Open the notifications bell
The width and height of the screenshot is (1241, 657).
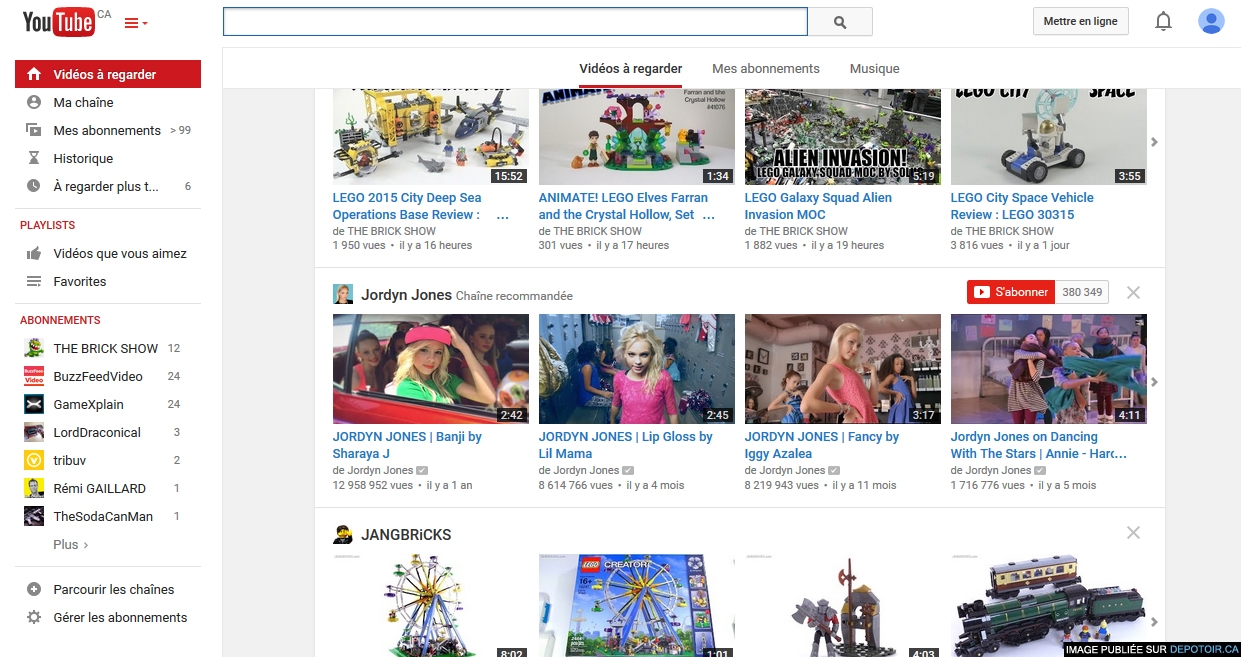click(x=1163, y=21)
